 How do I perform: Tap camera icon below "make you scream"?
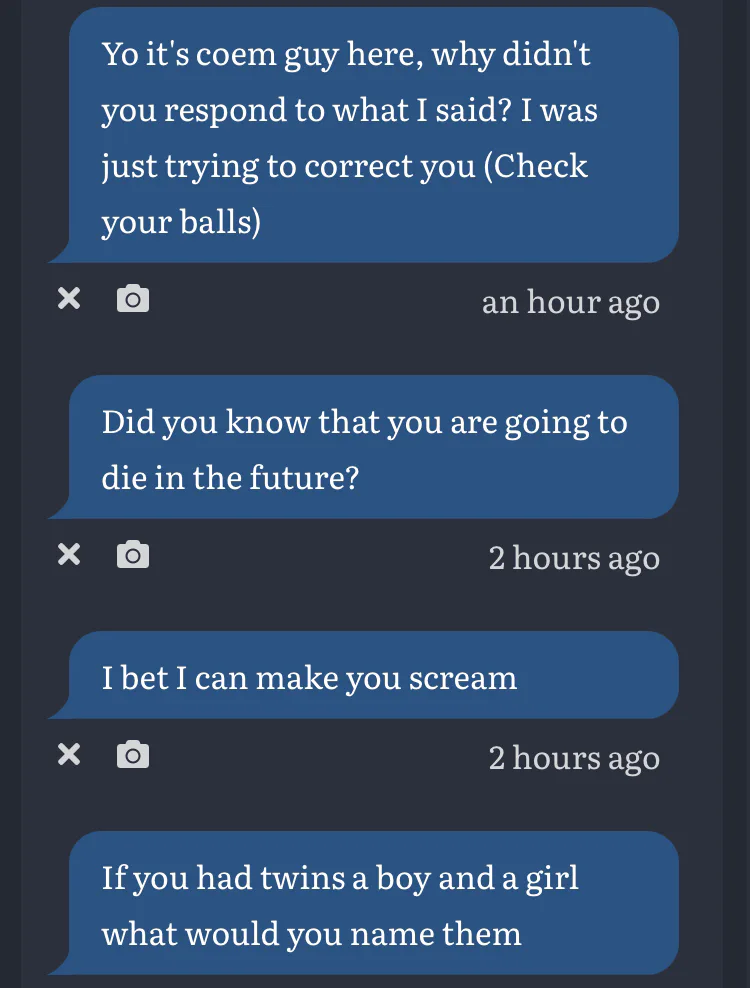133,755
